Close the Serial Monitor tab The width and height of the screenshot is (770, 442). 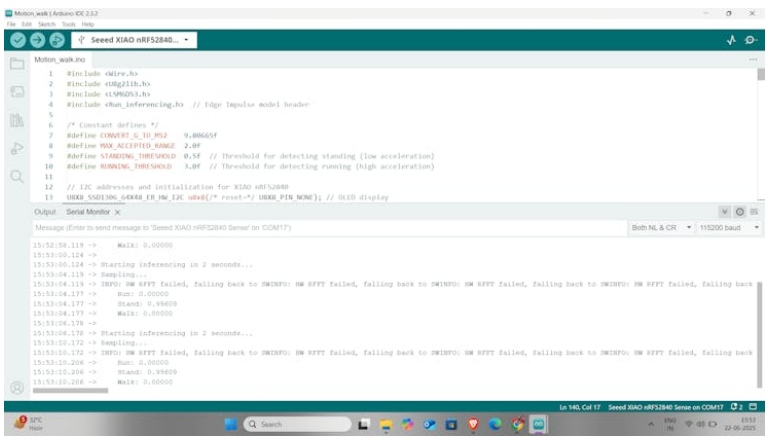(x=117, y=212)
